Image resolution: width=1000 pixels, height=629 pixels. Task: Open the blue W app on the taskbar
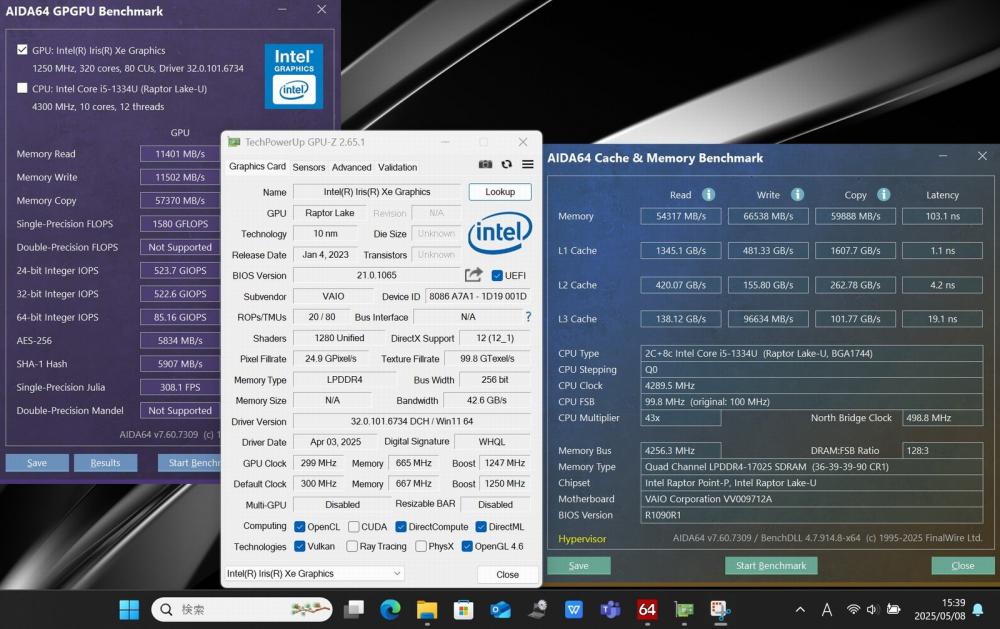pyautogui.click(x=574, y=610)
